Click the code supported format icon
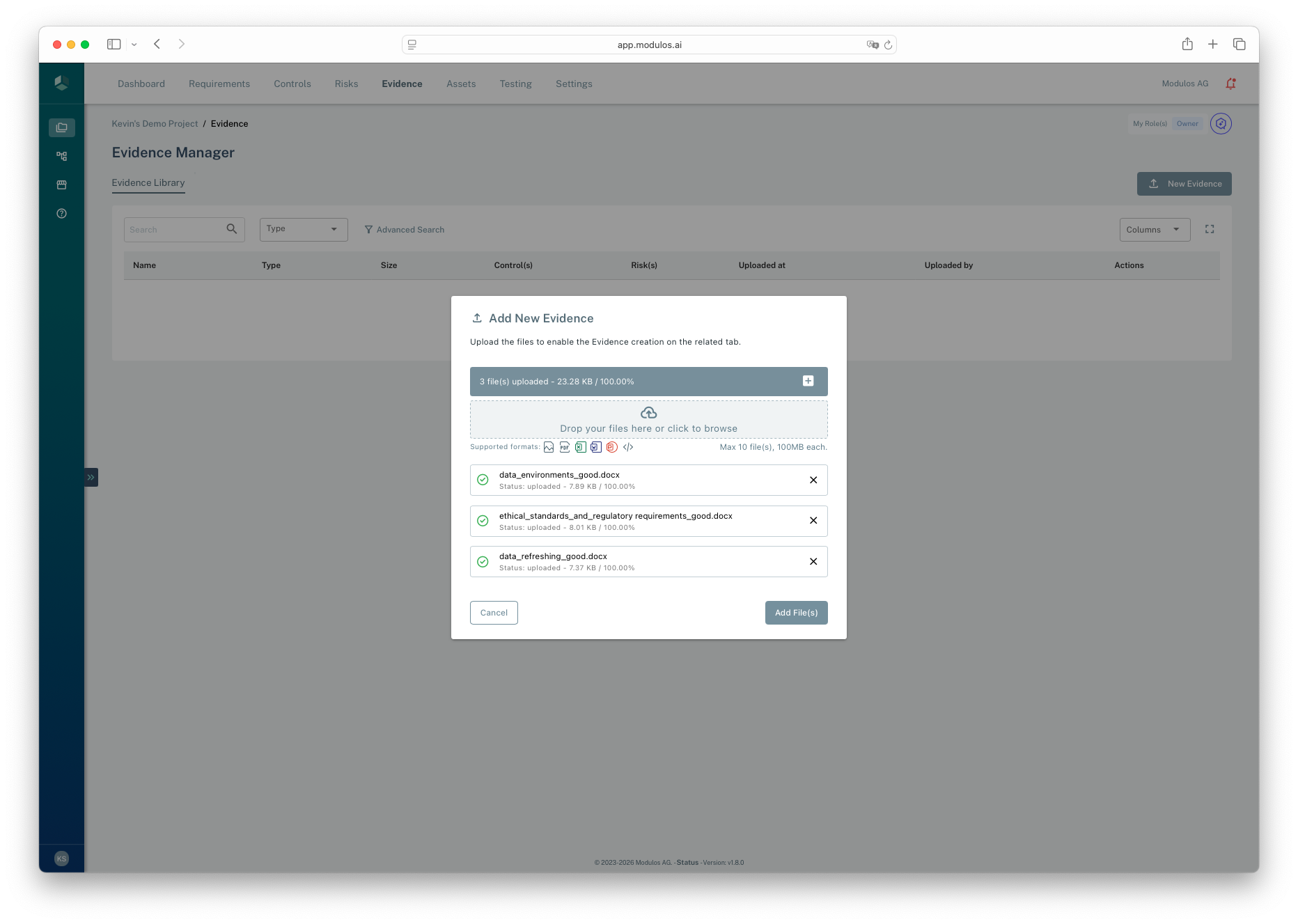The image size is (1298, 924). pyautogui.click(x=628, y=447)
